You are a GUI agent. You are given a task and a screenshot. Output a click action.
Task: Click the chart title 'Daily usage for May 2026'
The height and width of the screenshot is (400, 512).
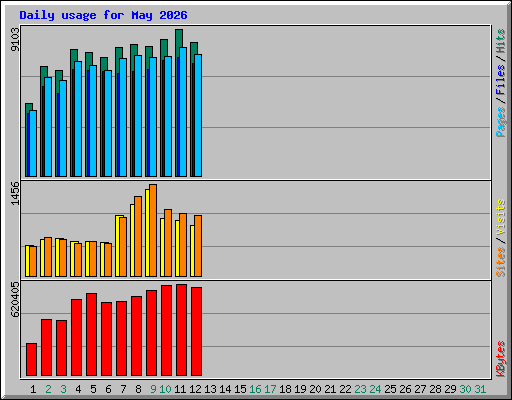coord(103,15)
